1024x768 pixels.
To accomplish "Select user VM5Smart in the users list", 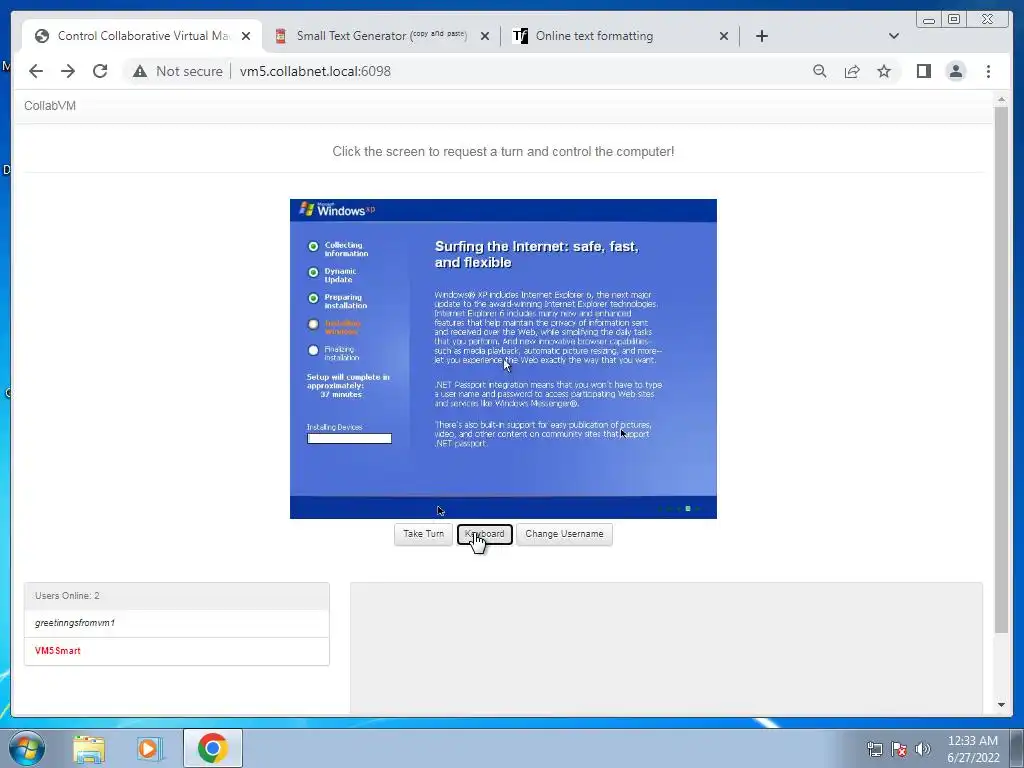I will coord(176,651).
